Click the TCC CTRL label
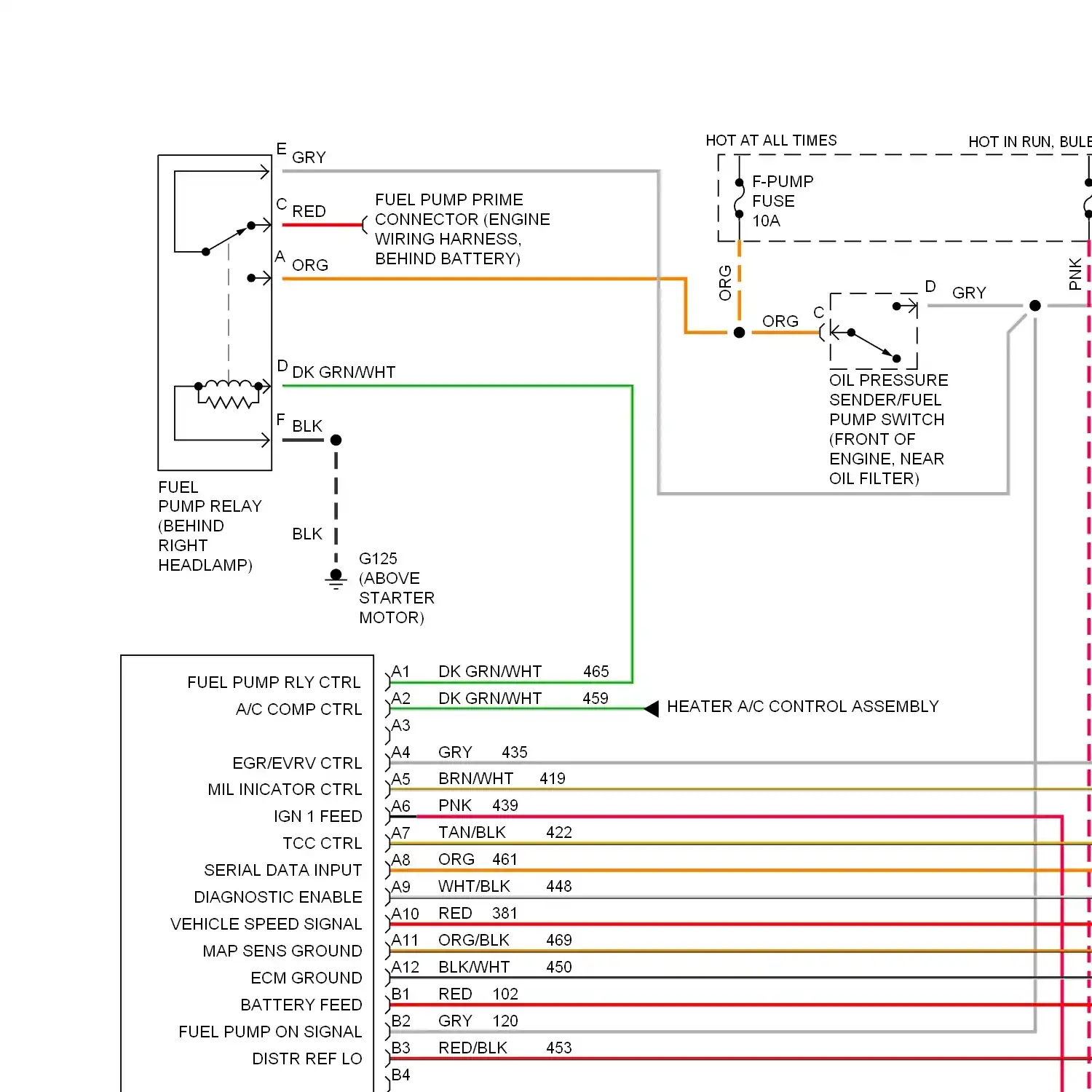 [322, 843]
